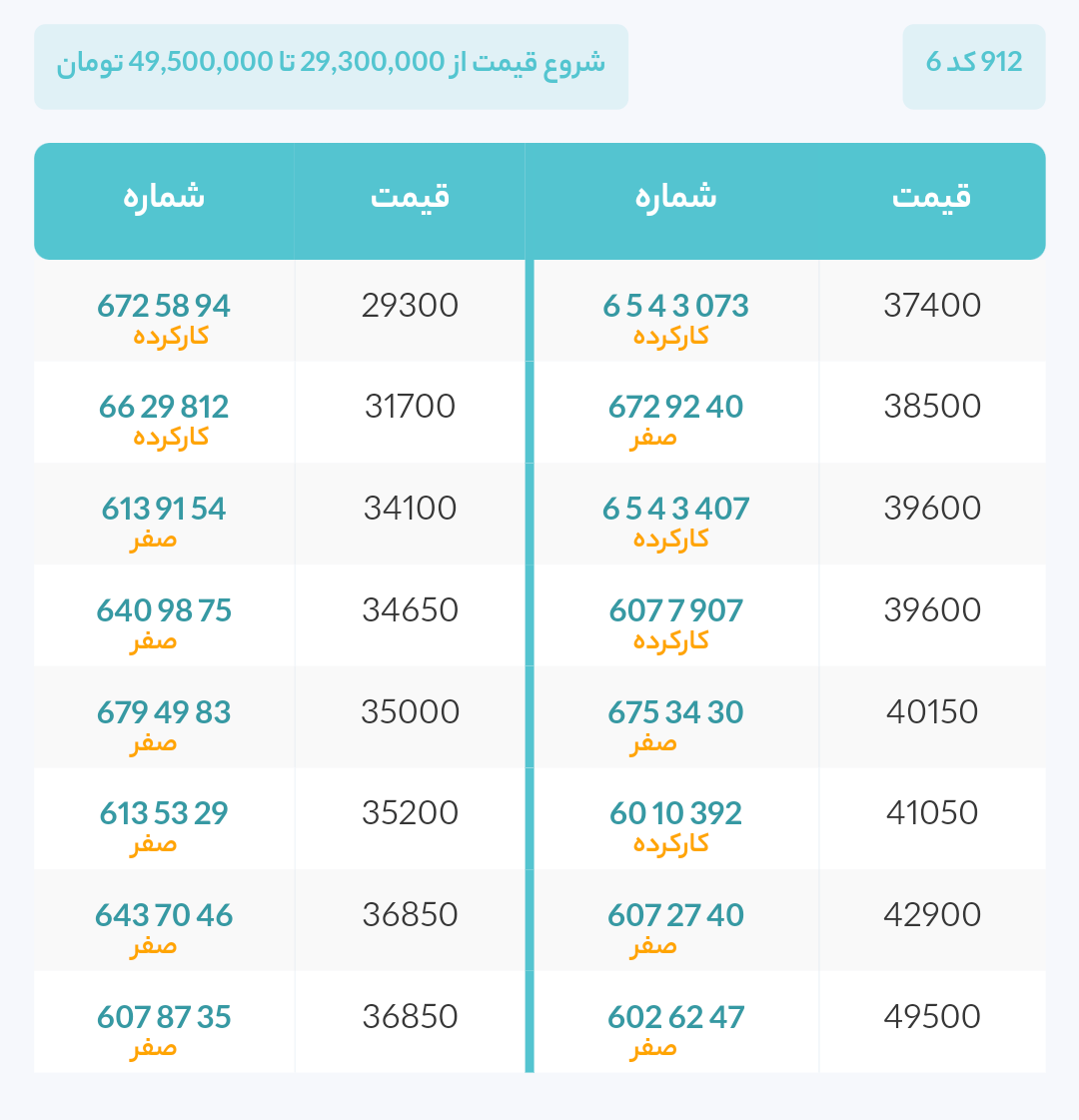Click number 607 87 35
This screenshot has height=1120, width=1079.
[164, 1017]
